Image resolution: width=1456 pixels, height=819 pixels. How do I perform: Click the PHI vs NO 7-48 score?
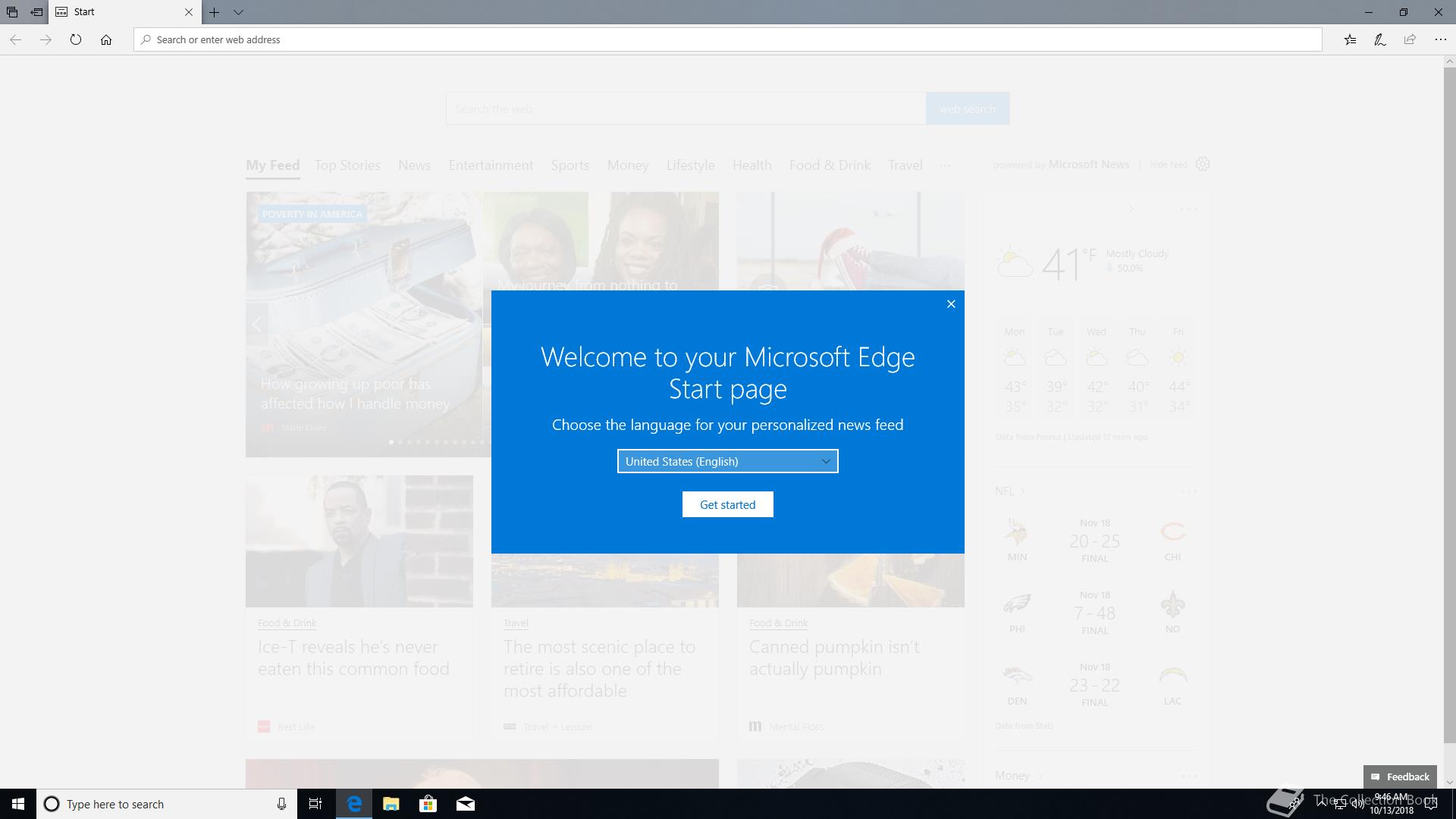1094,613
